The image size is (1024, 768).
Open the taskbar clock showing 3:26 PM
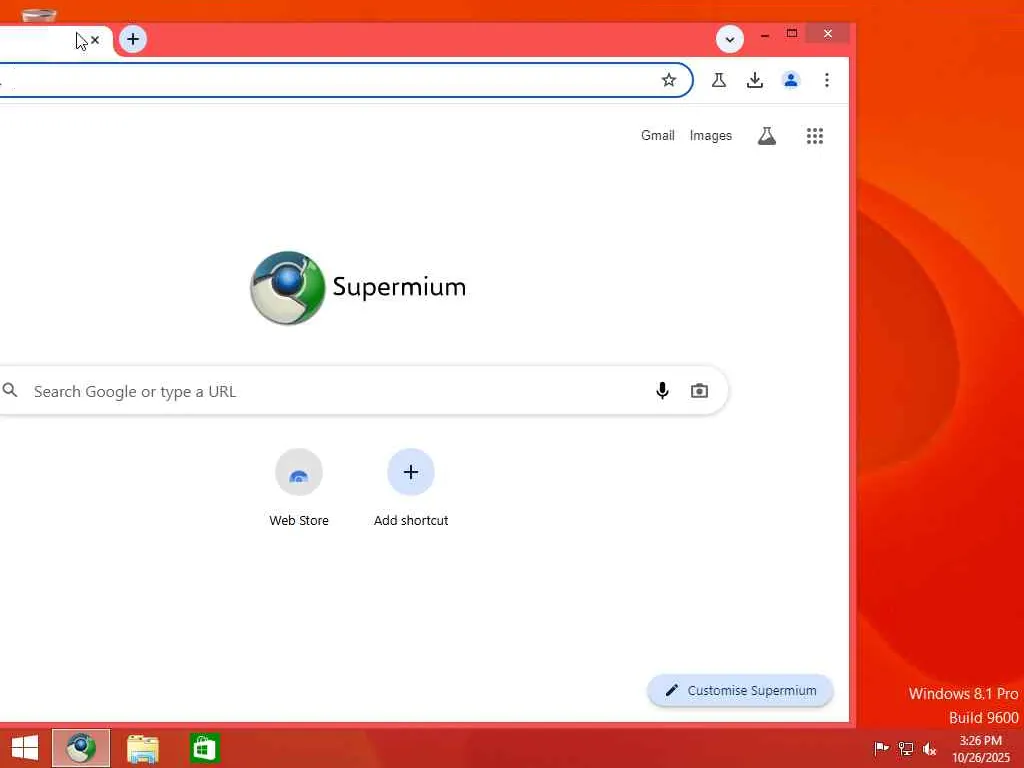pyautogui.click(x=981, y=748)
